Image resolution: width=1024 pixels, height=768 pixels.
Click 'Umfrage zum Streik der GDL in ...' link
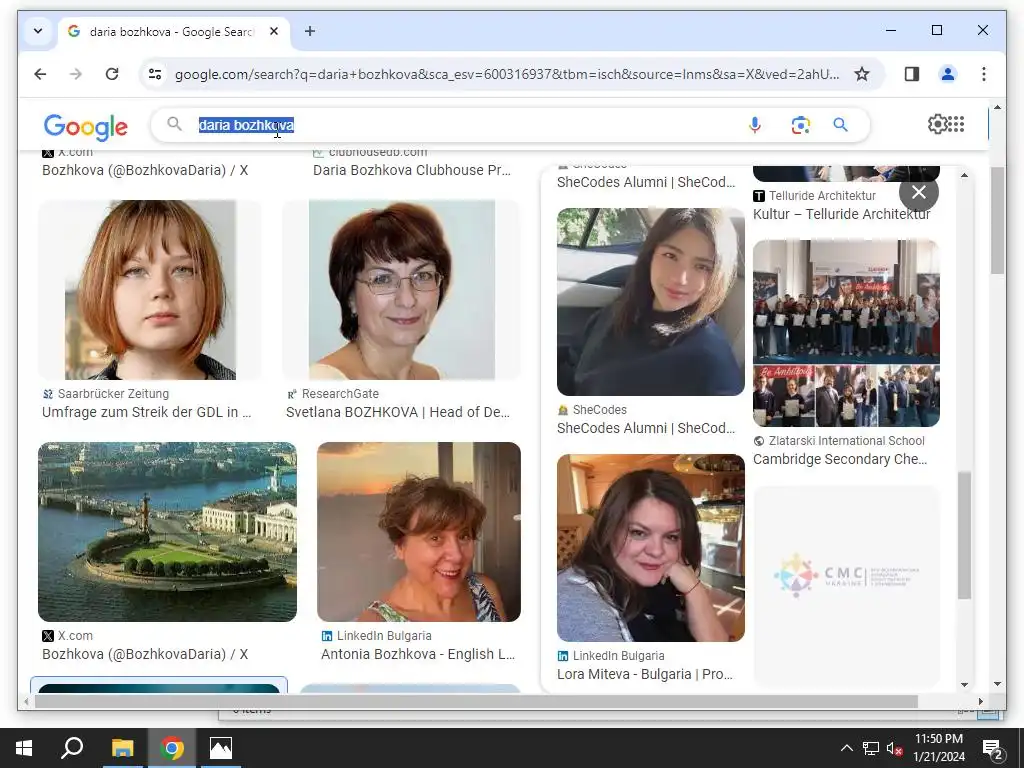point(146,412)
